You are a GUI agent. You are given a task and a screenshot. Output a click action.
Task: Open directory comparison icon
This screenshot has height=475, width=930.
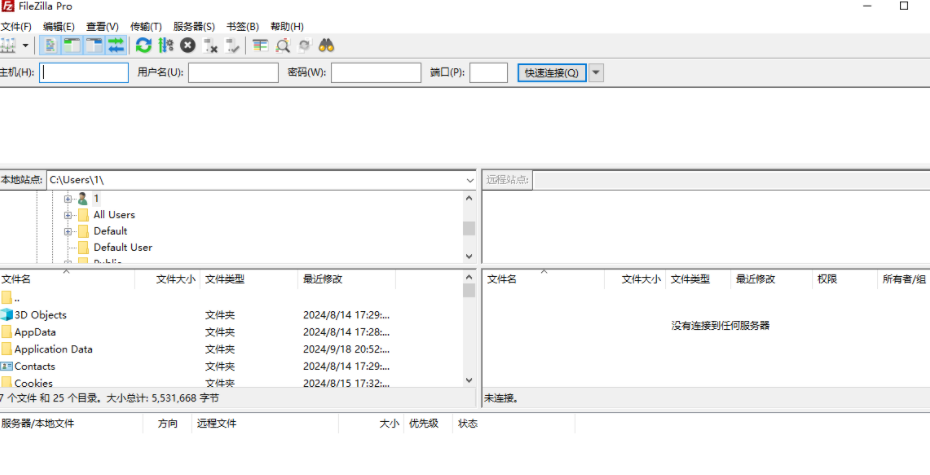pyautogui.click(x=260, y=45)
